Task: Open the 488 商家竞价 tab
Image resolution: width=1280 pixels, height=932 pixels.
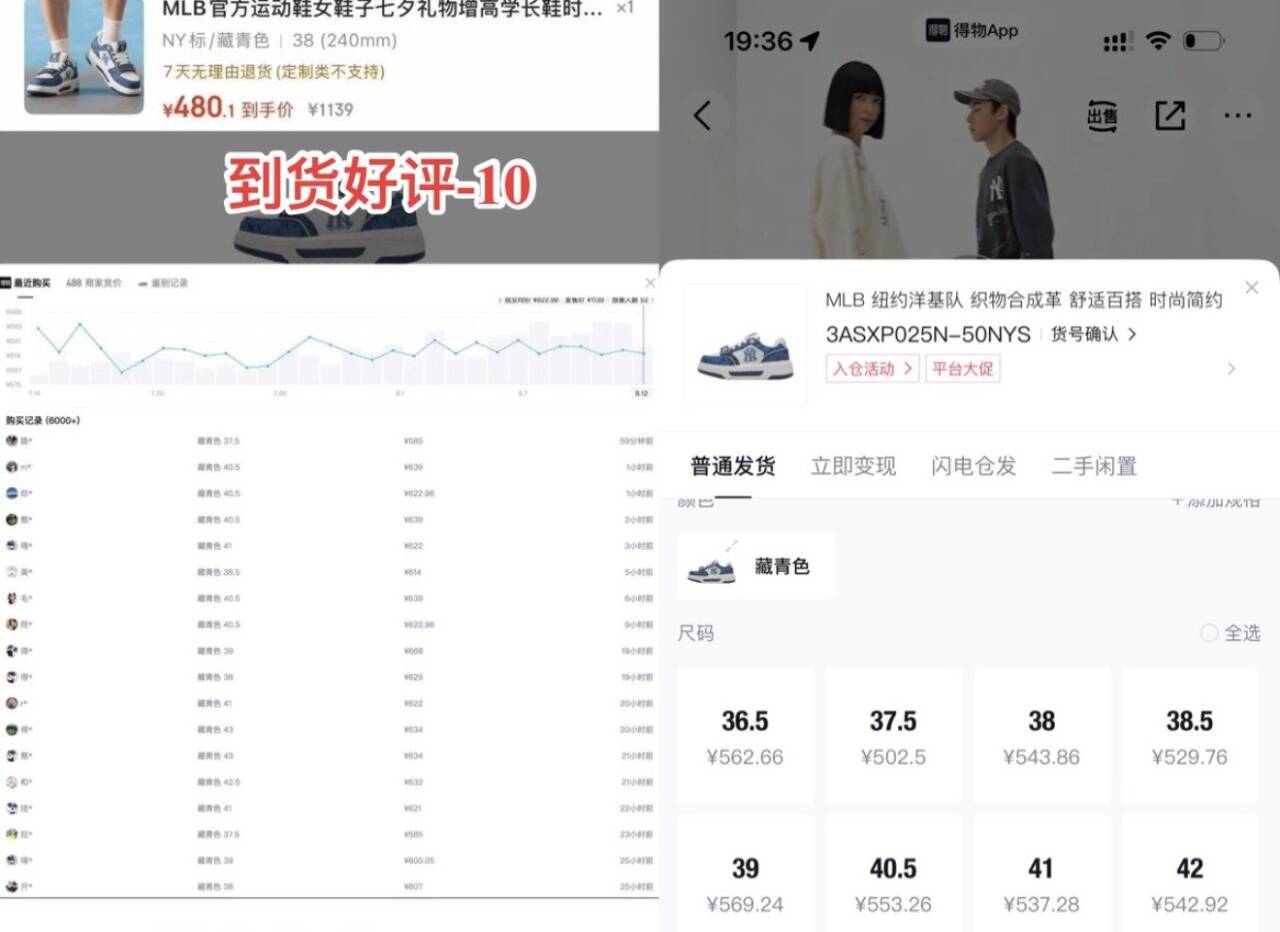Action: point(93,283)
